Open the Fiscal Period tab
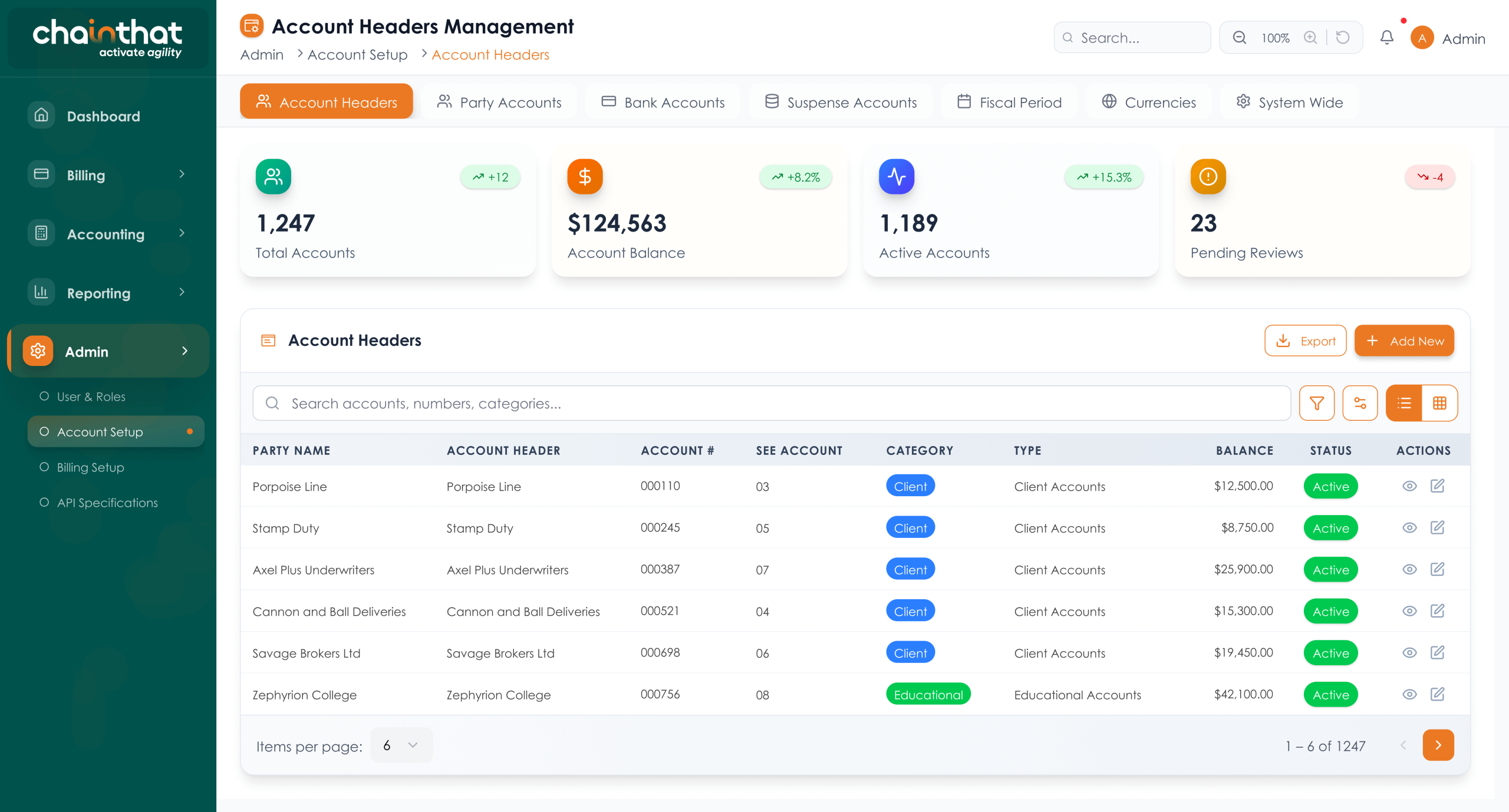The width and height of the screenshot is (1509, 812). point(1009,103)
